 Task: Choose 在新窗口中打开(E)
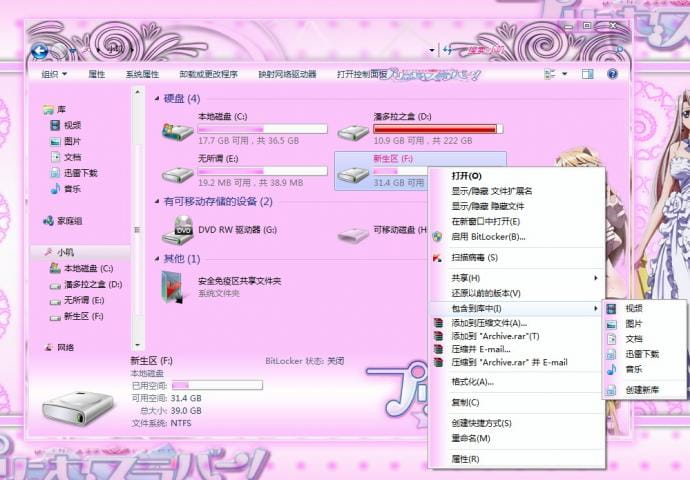[517, 221]
